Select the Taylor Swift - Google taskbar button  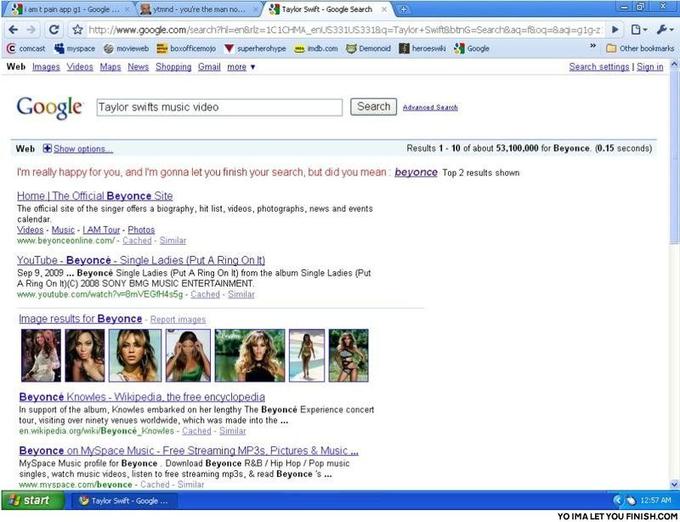coord(122,501)
